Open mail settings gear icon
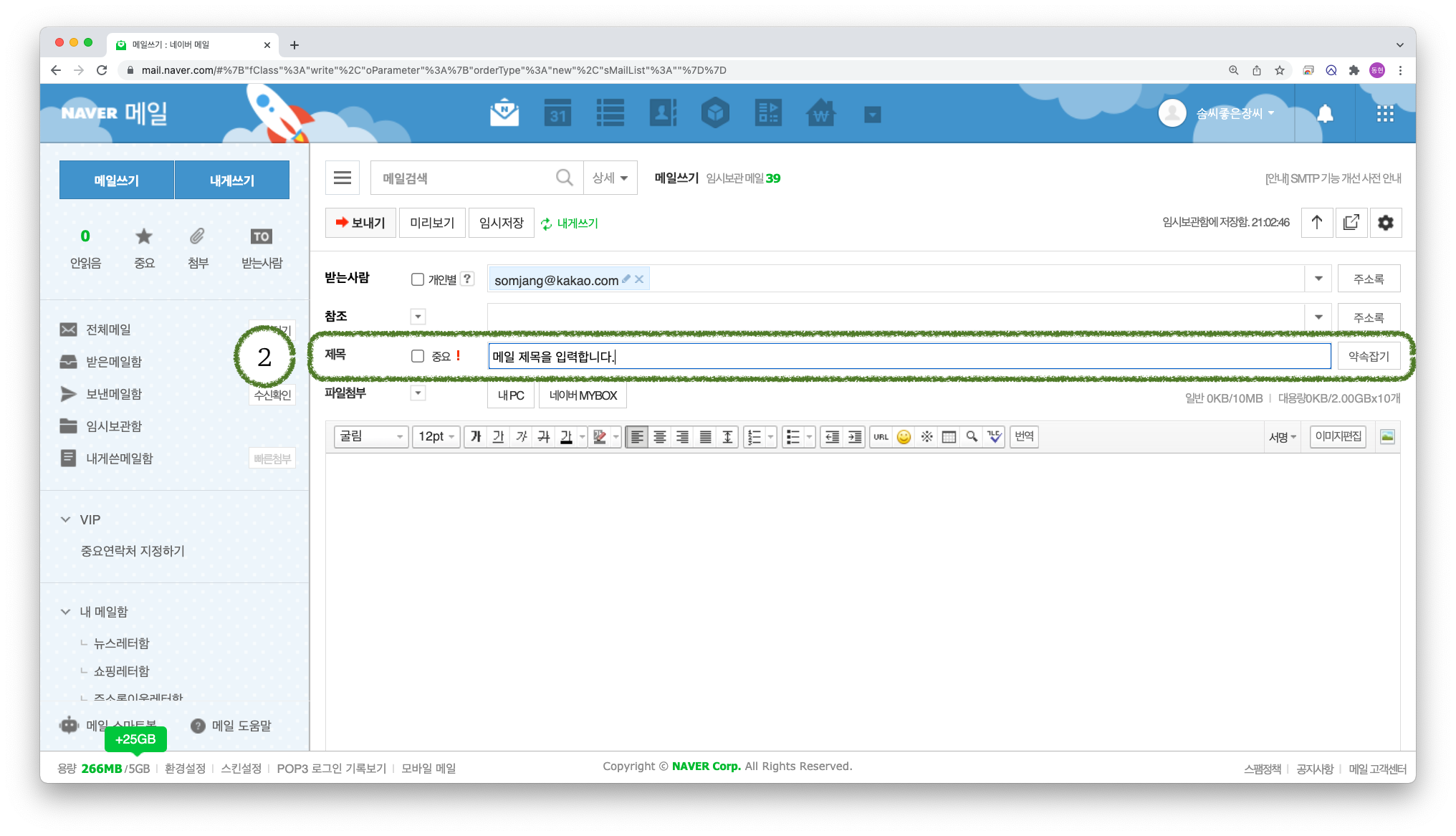This screenshot has width=1456, height=836. (1385, 223)
